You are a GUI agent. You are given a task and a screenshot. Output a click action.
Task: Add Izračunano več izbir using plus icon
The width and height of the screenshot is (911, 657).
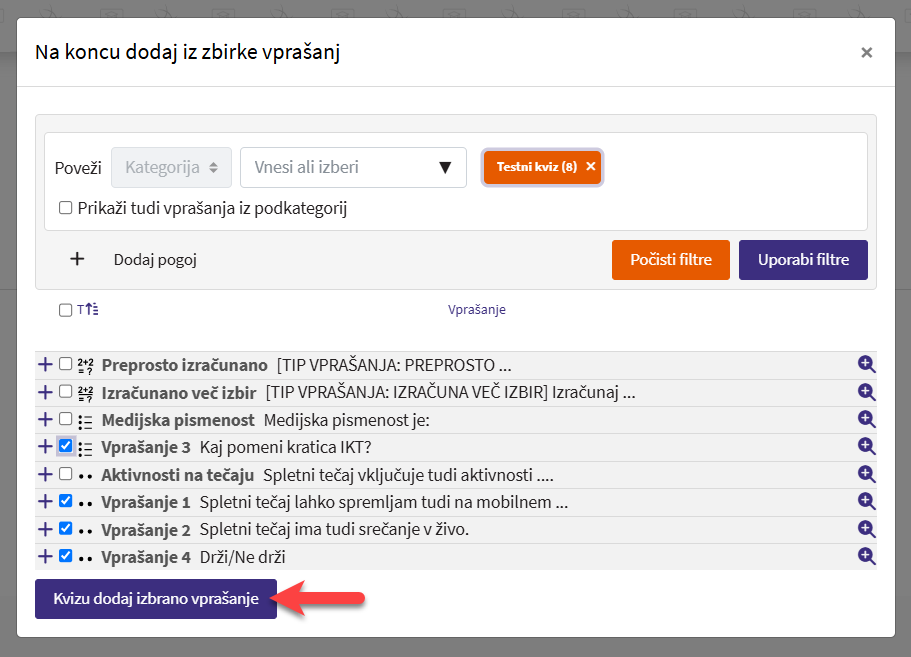pyautogui.click(x=45, y=392)
